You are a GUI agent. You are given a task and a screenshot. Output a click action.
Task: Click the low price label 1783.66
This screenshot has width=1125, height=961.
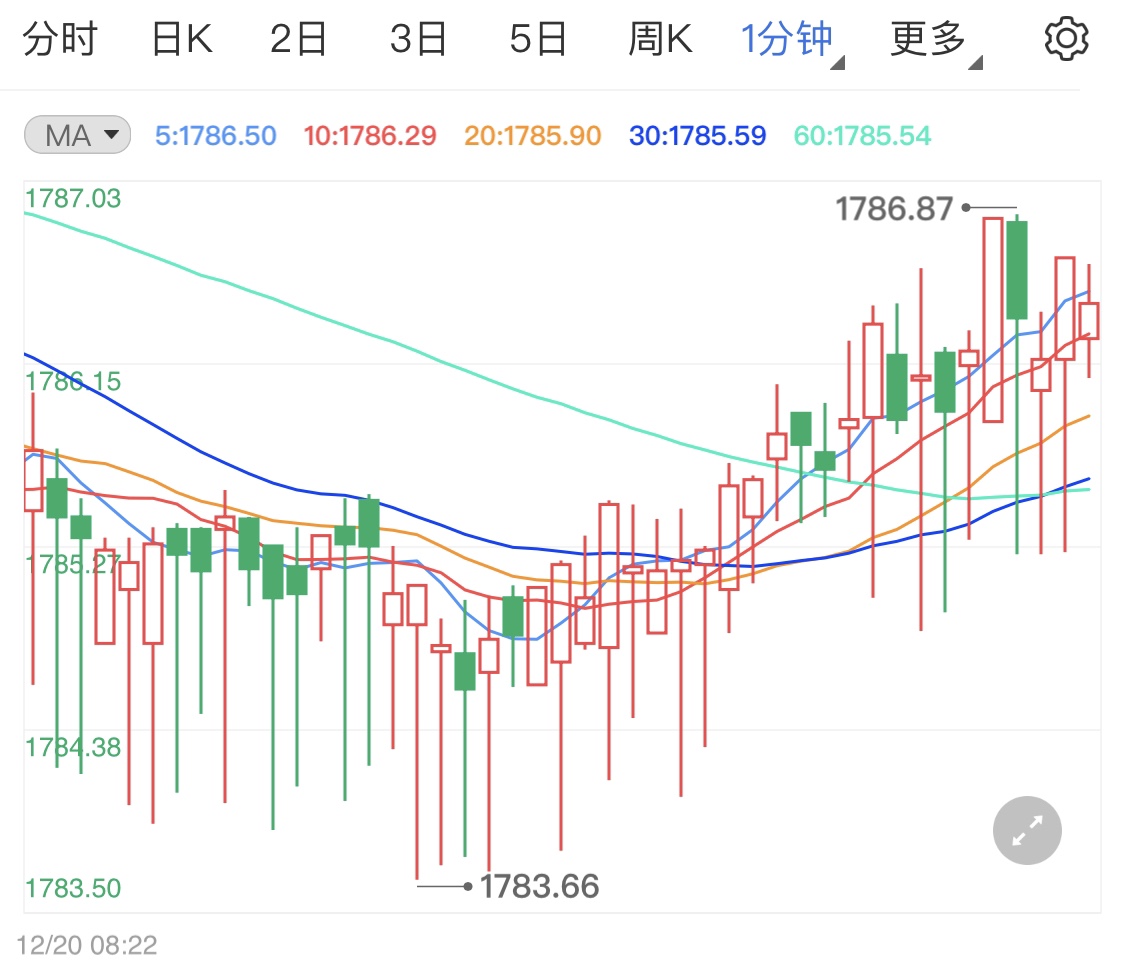[x=539, y=886]
